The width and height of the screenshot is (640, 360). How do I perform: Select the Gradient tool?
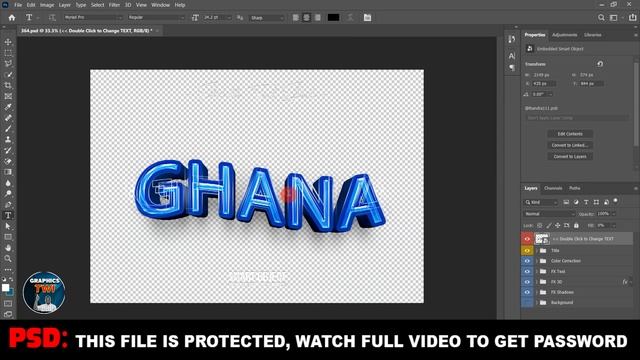[x=8, y=172]
